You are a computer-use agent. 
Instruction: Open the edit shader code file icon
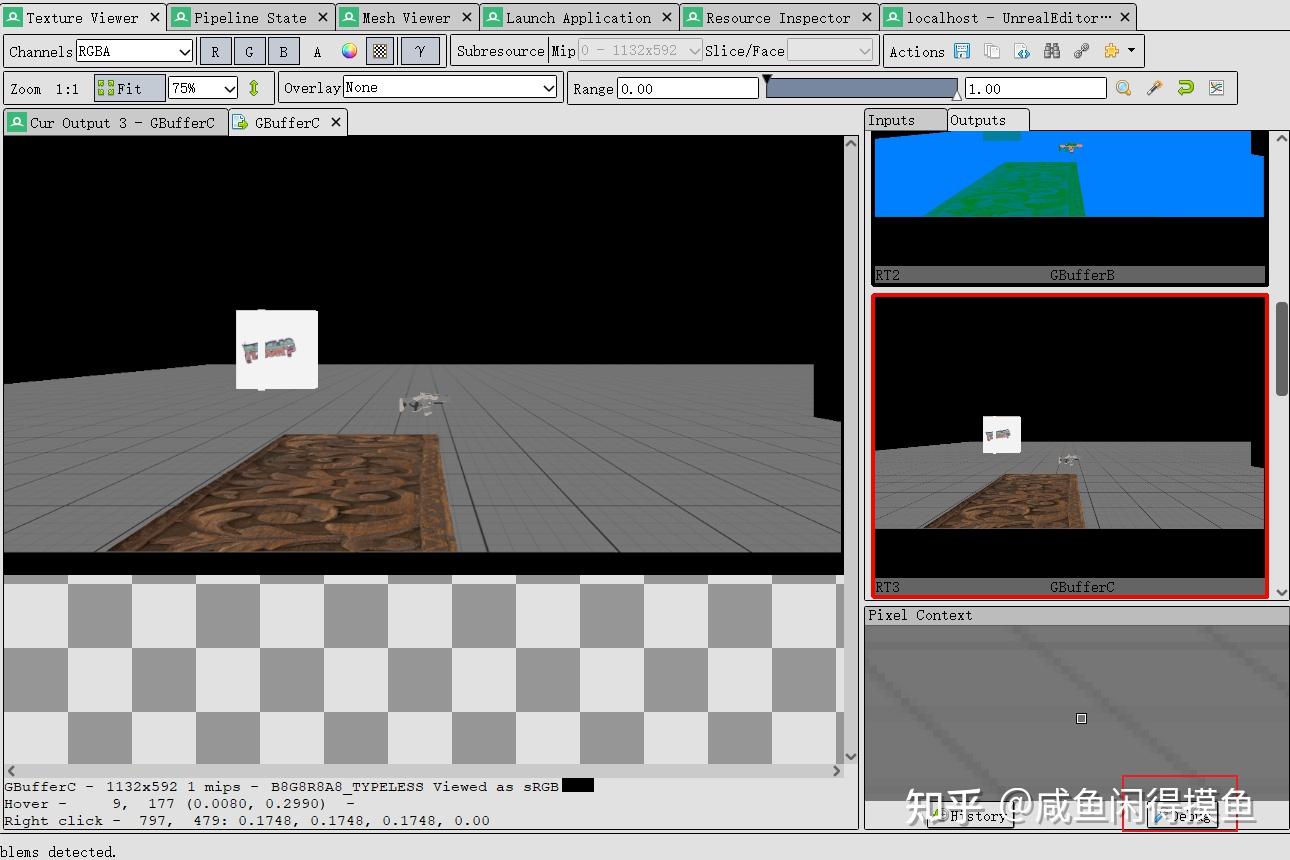1022,51
